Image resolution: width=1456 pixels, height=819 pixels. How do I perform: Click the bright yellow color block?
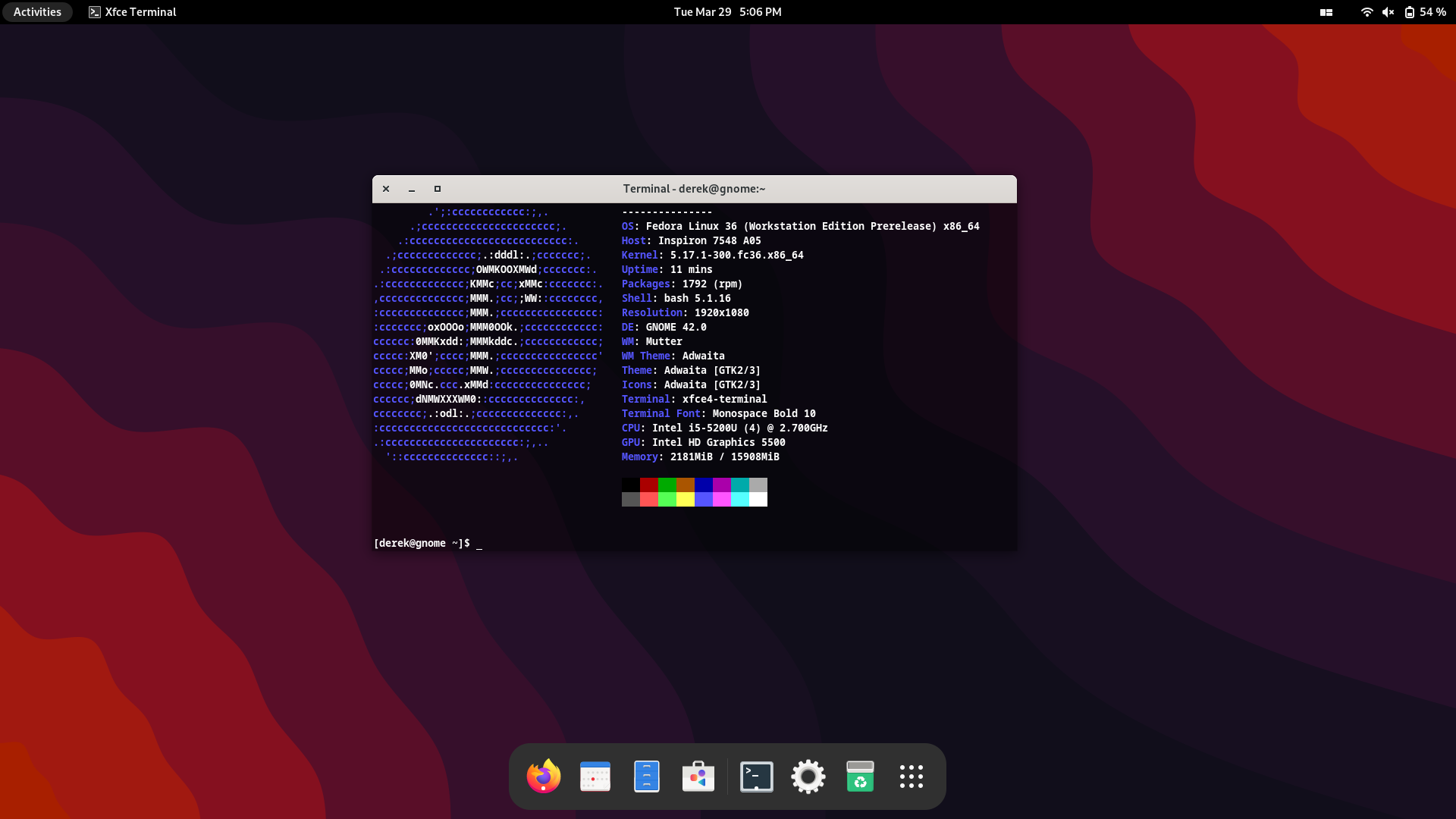(x=686, y=499)
